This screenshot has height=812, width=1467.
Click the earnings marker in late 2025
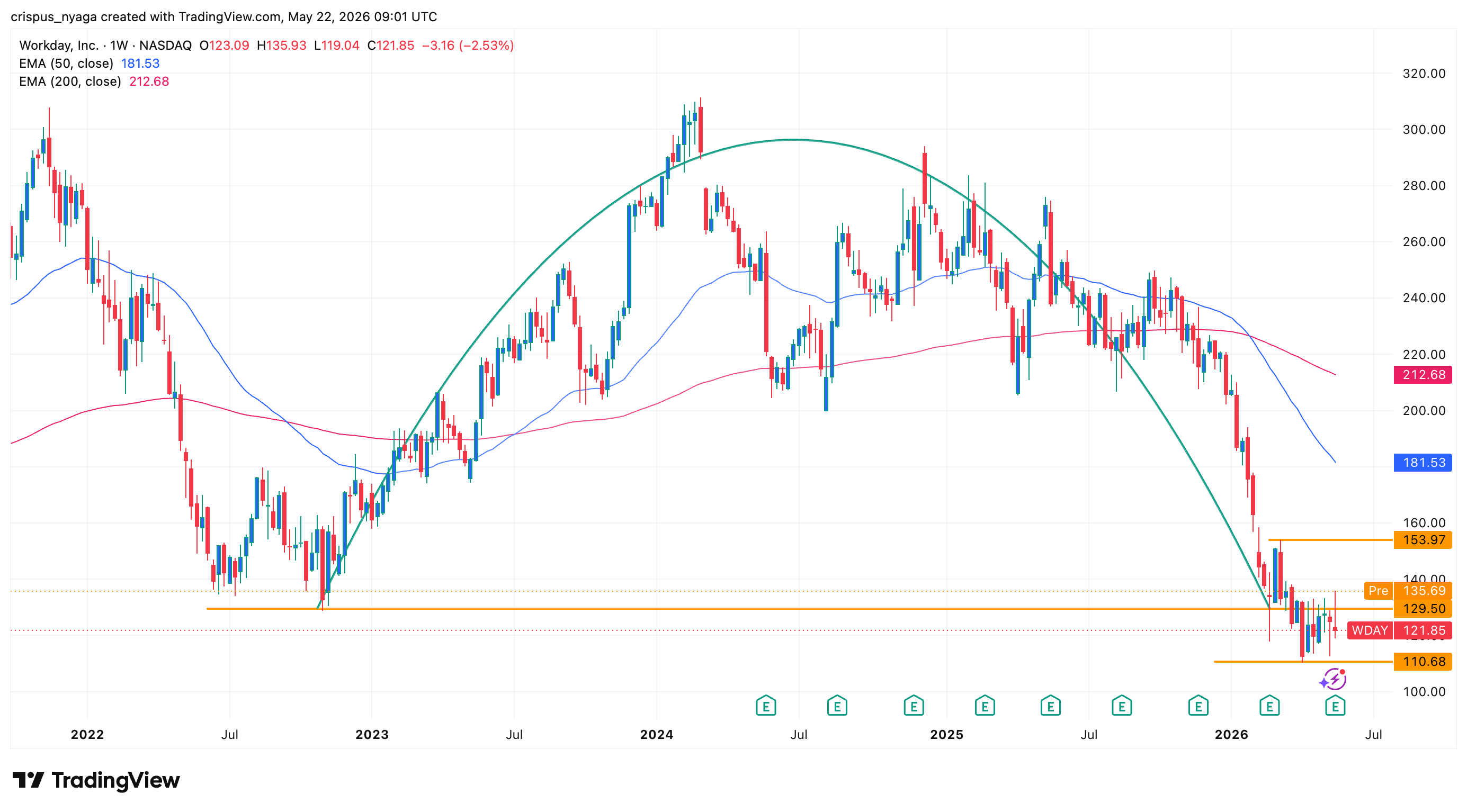[x=1199, y=706]
